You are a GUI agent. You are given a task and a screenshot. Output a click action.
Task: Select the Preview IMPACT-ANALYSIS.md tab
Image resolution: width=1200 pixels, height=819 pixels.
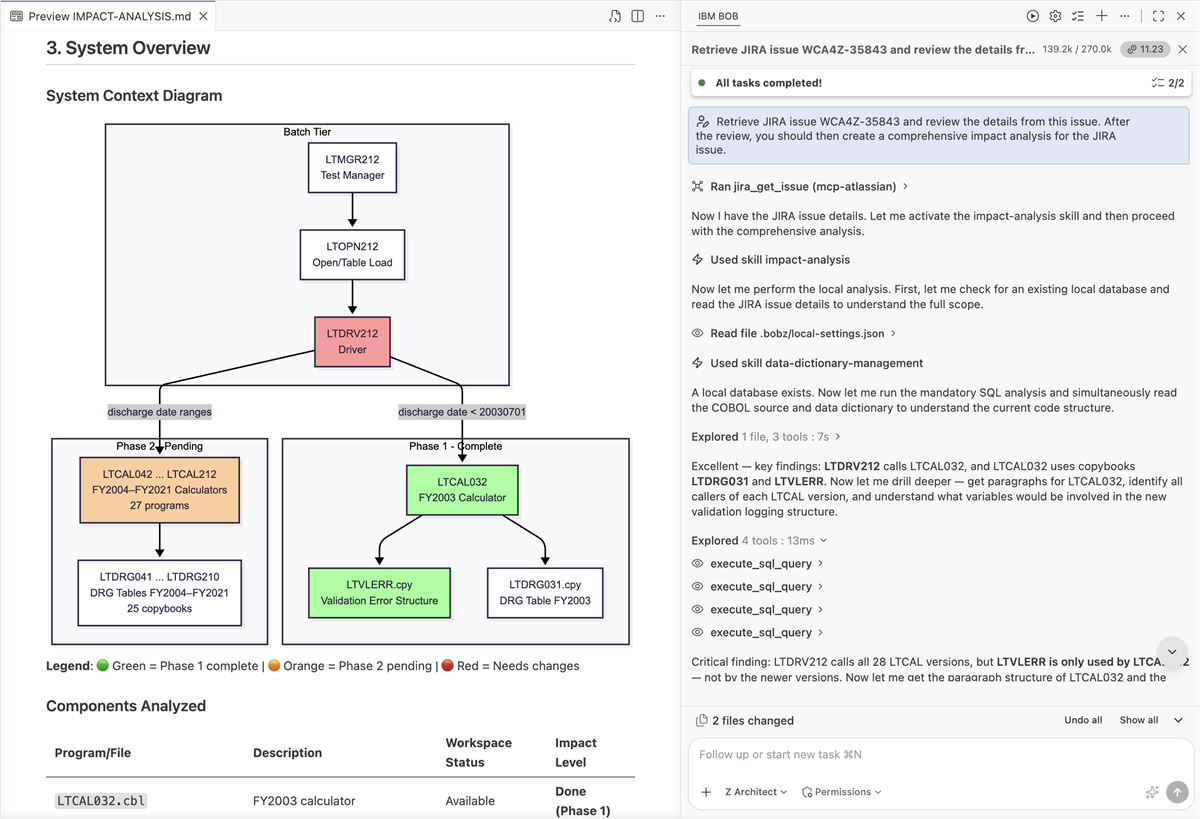(108, 16)
